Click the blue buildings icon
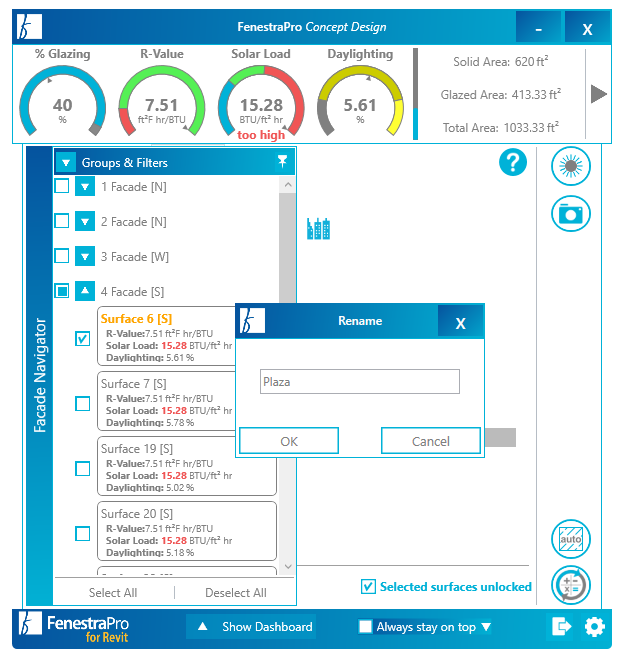Image resolution: width=619 pixels, height=655 pixels. [x=318, y=229]
